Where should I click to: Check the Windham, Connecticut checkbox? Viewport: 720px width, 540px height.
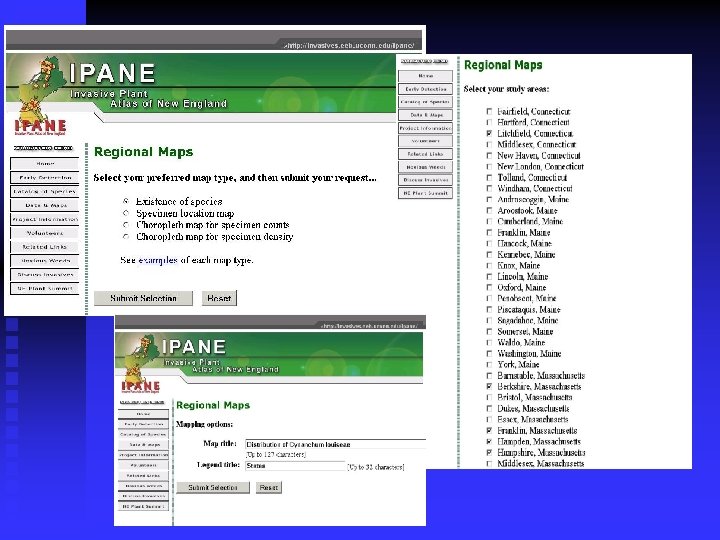coord(489,188)
